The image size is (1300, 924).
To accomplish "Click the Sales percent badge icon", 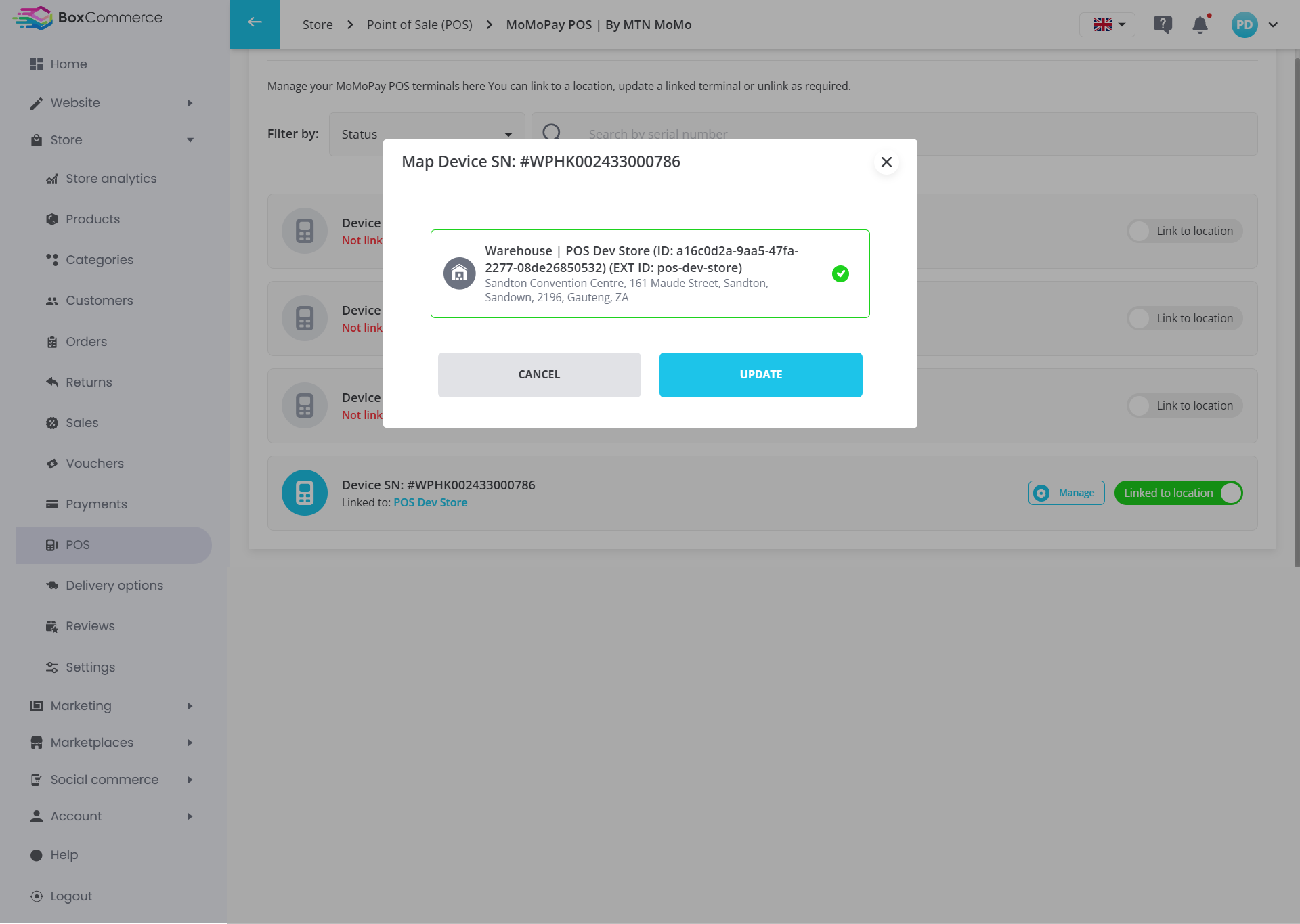I will tap(52, 423).
